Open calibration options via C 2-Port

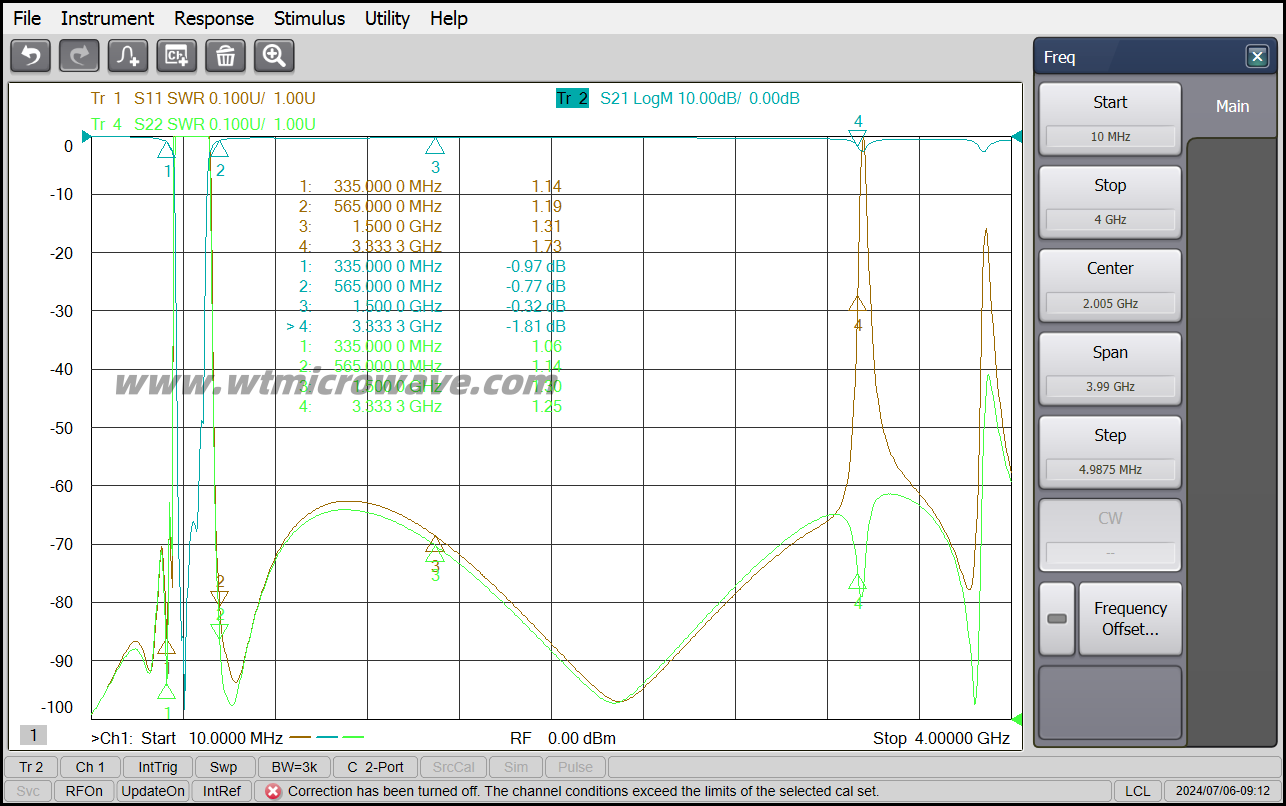pos(375,767)
